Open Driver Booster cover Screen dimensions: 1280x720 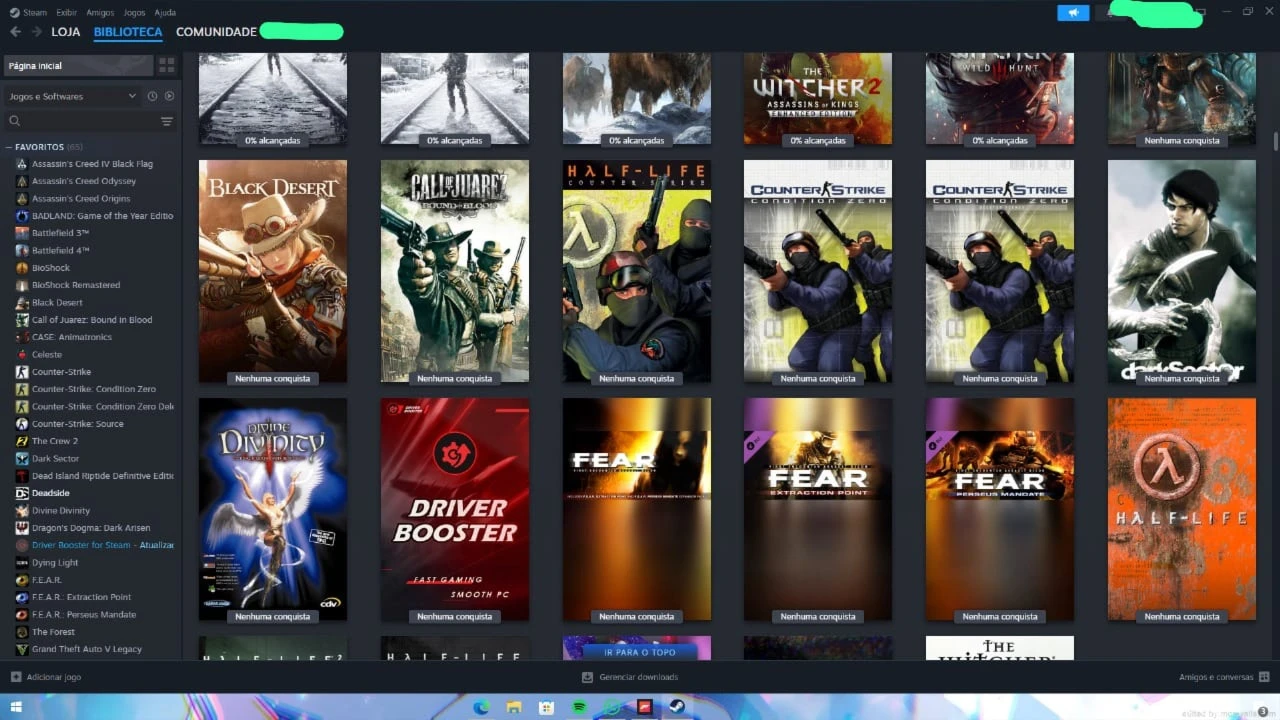455,509
